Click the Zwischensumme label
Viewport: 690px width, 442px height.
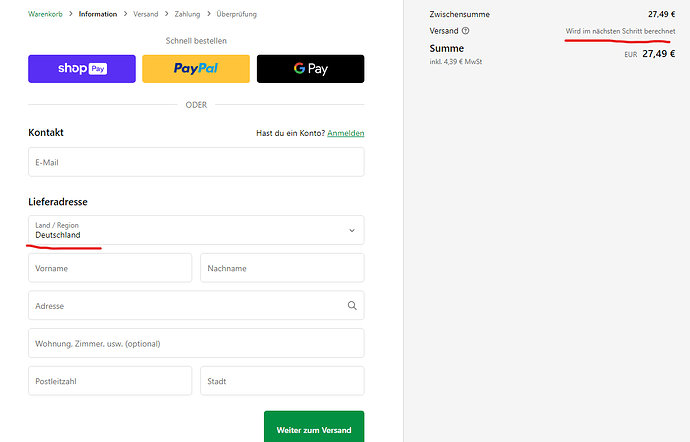[459, 14]
